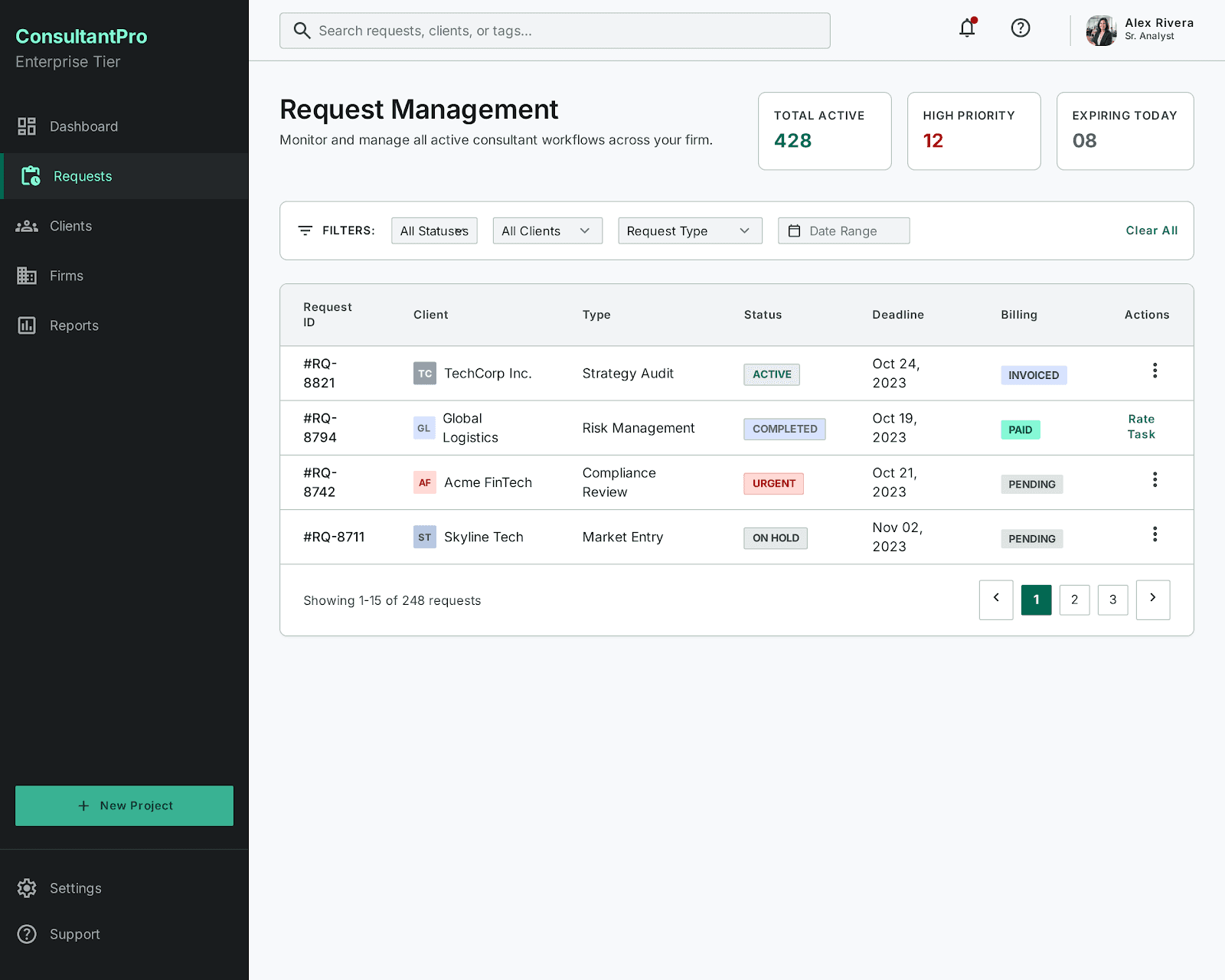1225x980 pixels.
Task: Go to next page arrow
Action: click(1153, 599)
